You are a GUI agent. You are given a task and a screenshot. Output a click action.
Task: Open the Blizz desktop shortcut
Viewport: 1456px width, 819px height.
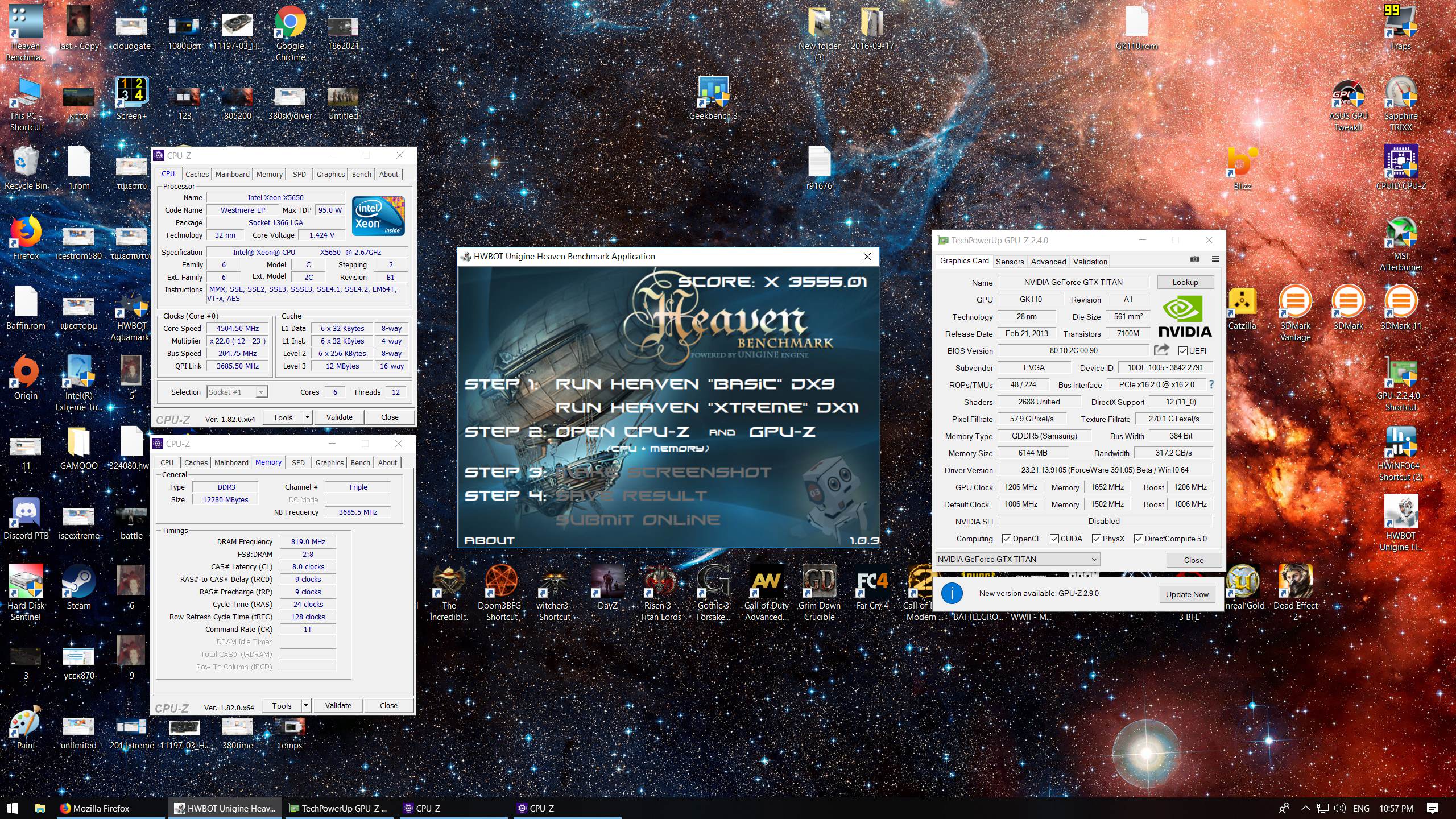tap(1242, 168)
